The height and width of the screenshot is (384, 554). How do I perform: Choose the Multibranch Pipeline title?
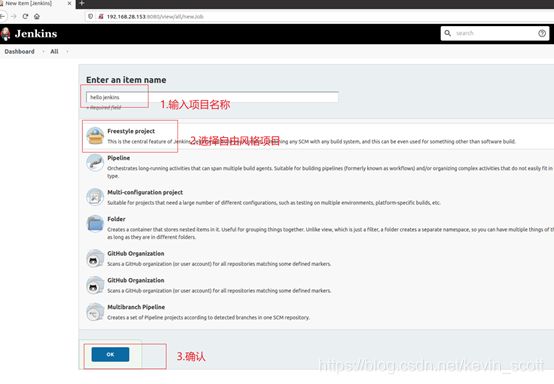(136, 307)
